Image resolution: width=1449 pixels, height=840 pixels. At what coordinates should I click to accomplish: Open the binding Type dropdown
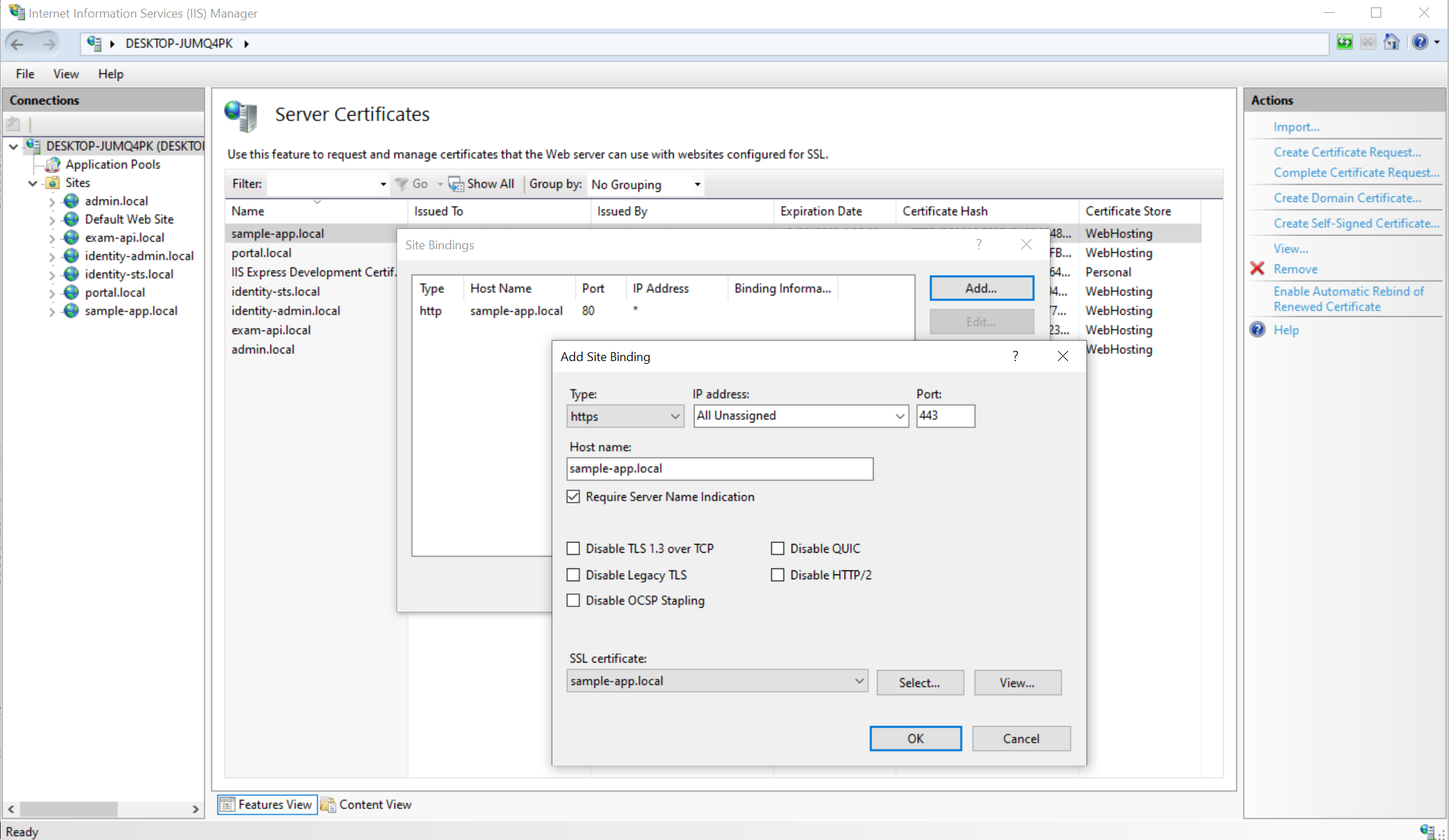point(624,416)
